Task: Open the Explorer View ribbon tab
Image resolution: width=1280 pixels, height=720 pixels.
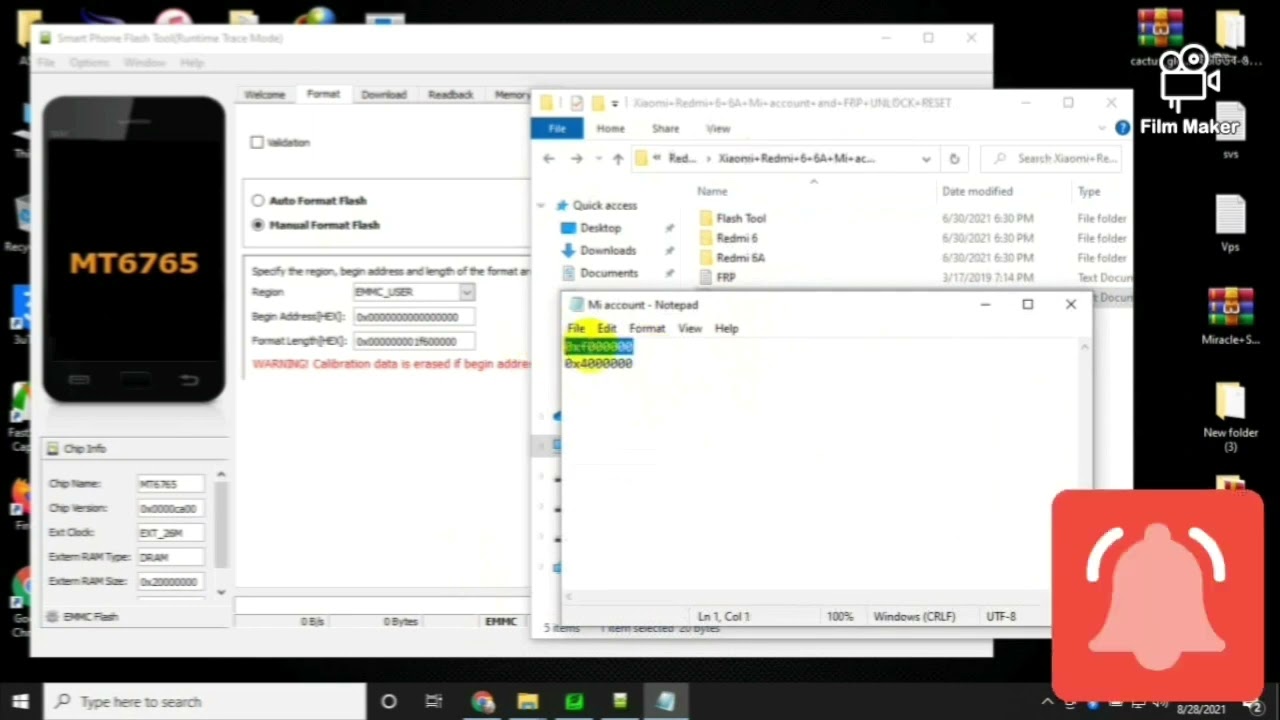Action: click(x=718, y=128)
